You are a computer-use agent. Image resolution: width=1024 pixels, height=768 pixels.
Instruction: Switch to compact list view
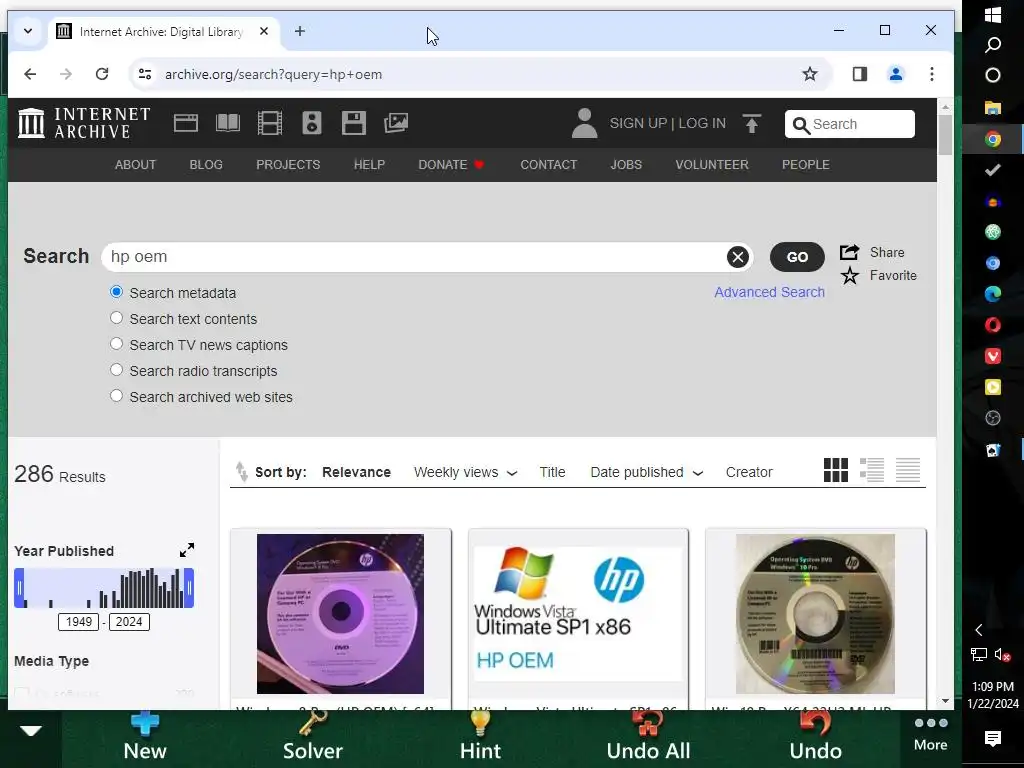tap(908, 470)
